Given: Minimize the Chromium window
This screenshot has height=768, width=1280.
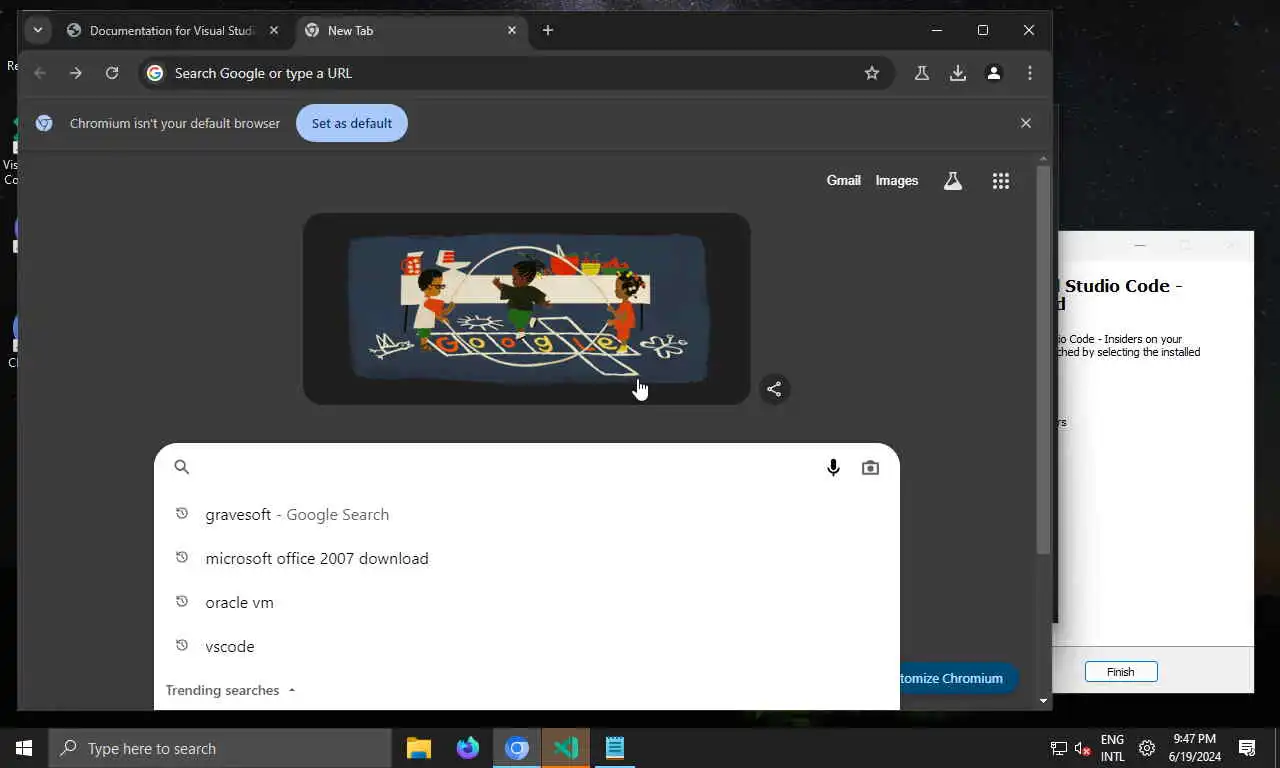Looking at the screenshot, I should pos(937,30).
